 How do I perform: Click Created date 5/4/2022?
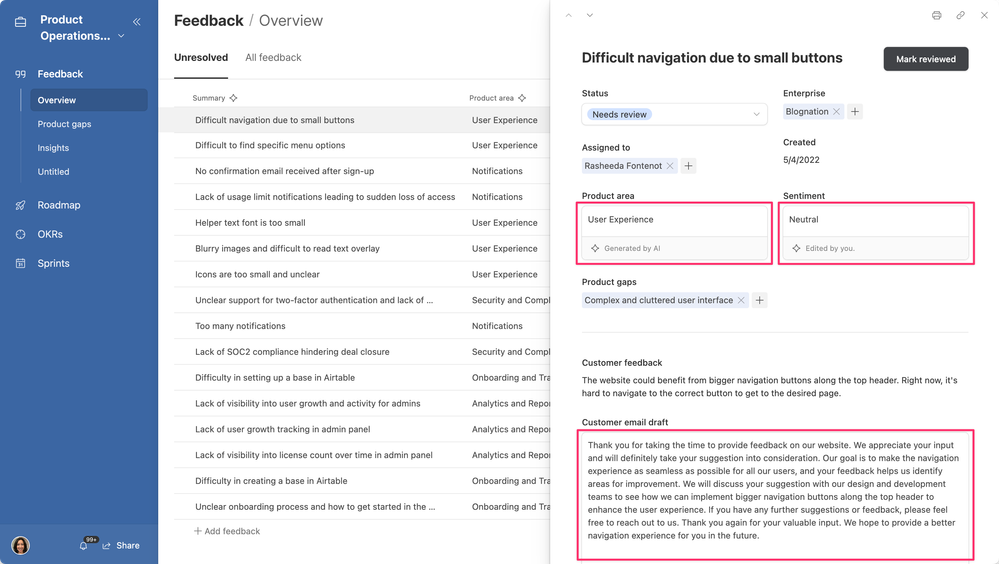point(801,160)
